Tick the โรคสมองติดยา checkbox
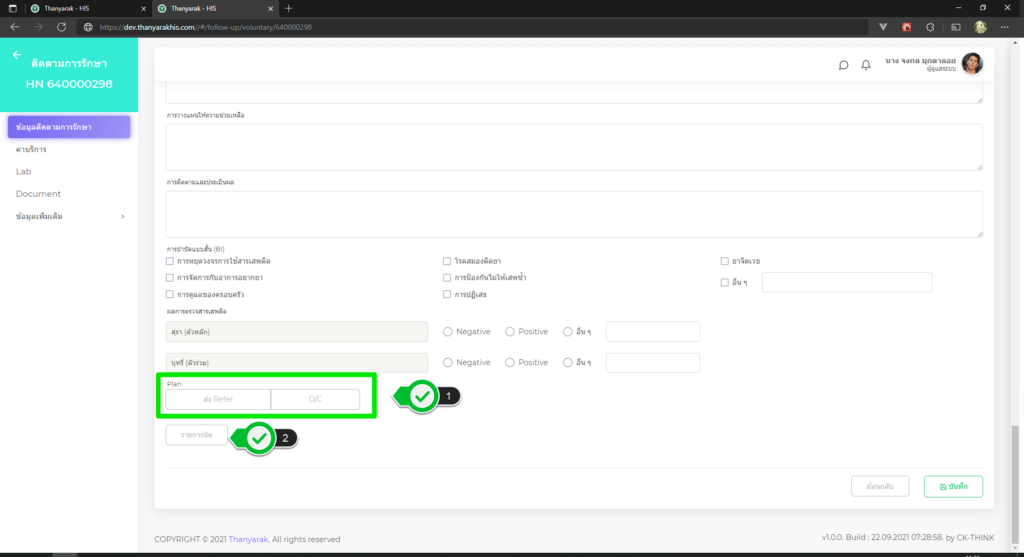This screenshot has height=557, width=1024. pos(448,261)
